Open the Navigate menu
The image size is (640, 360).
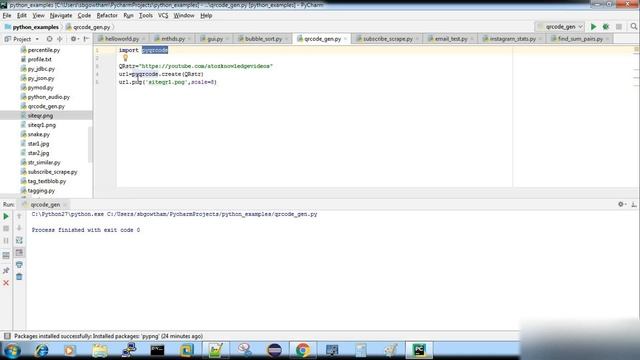tap(61, 16)
